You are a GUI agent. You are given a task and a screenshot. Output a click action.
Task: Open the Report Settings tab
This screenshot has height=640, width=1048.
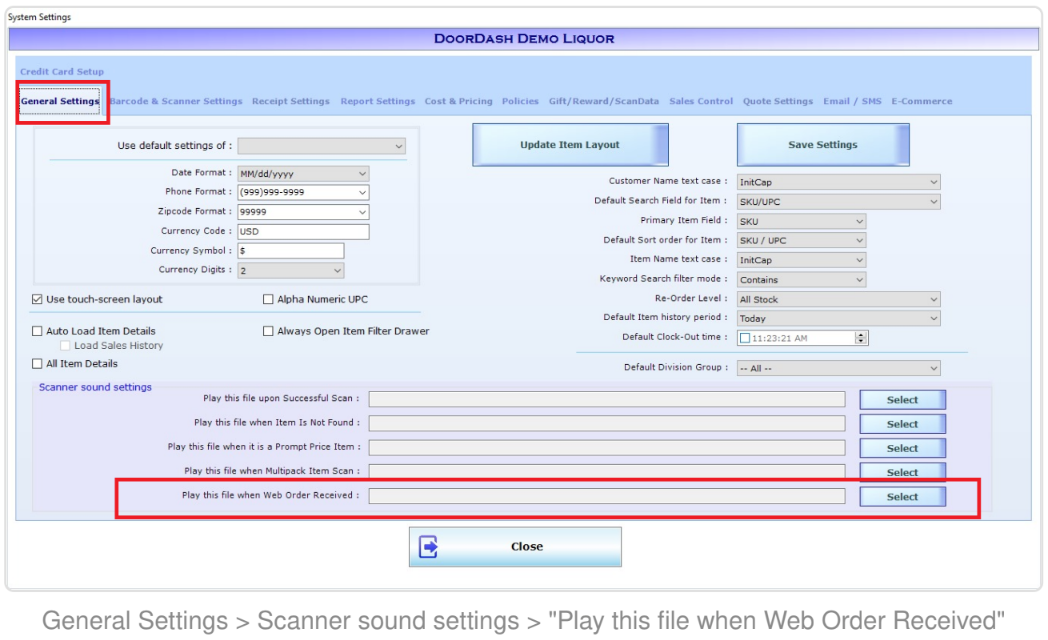coord(378,101)
